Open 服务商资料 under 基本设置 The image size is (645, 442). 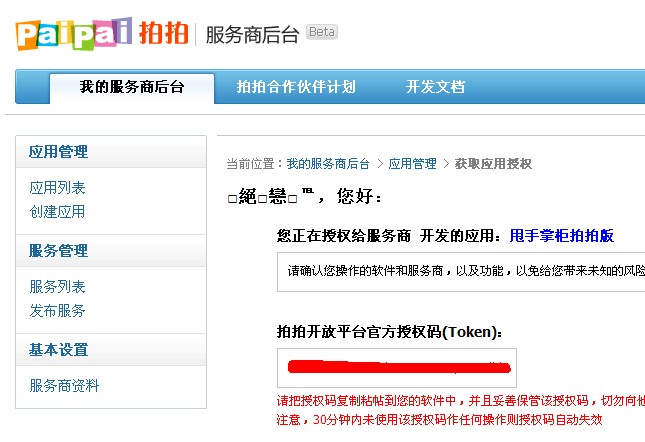[64, 386]
